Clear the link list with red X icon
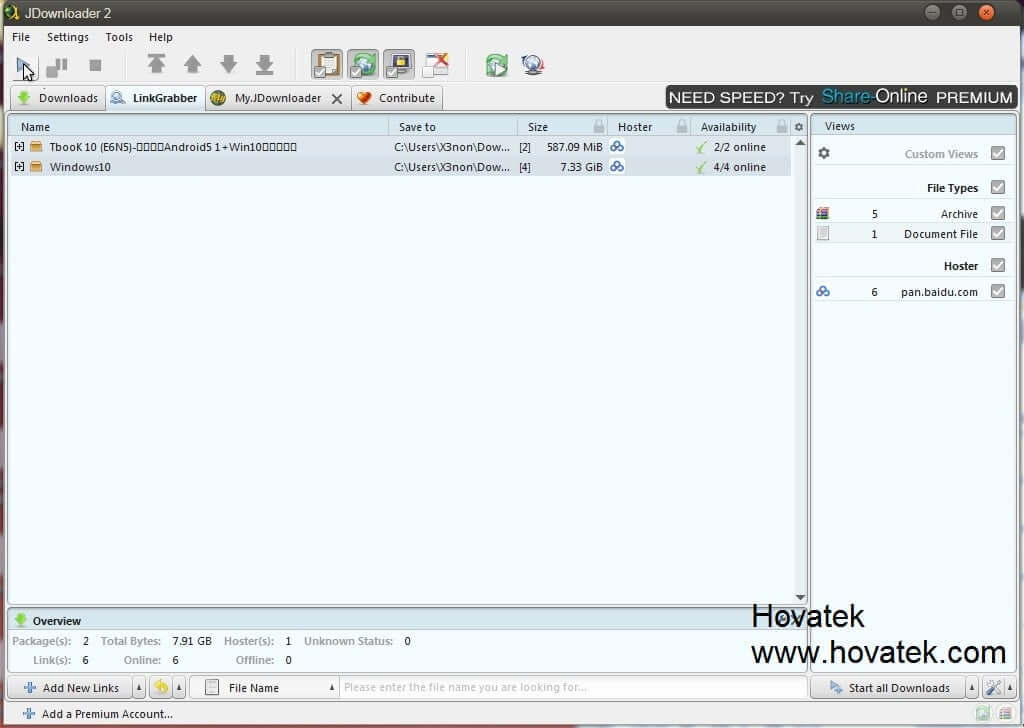1024x728 pixels. [x=436, y=63]
